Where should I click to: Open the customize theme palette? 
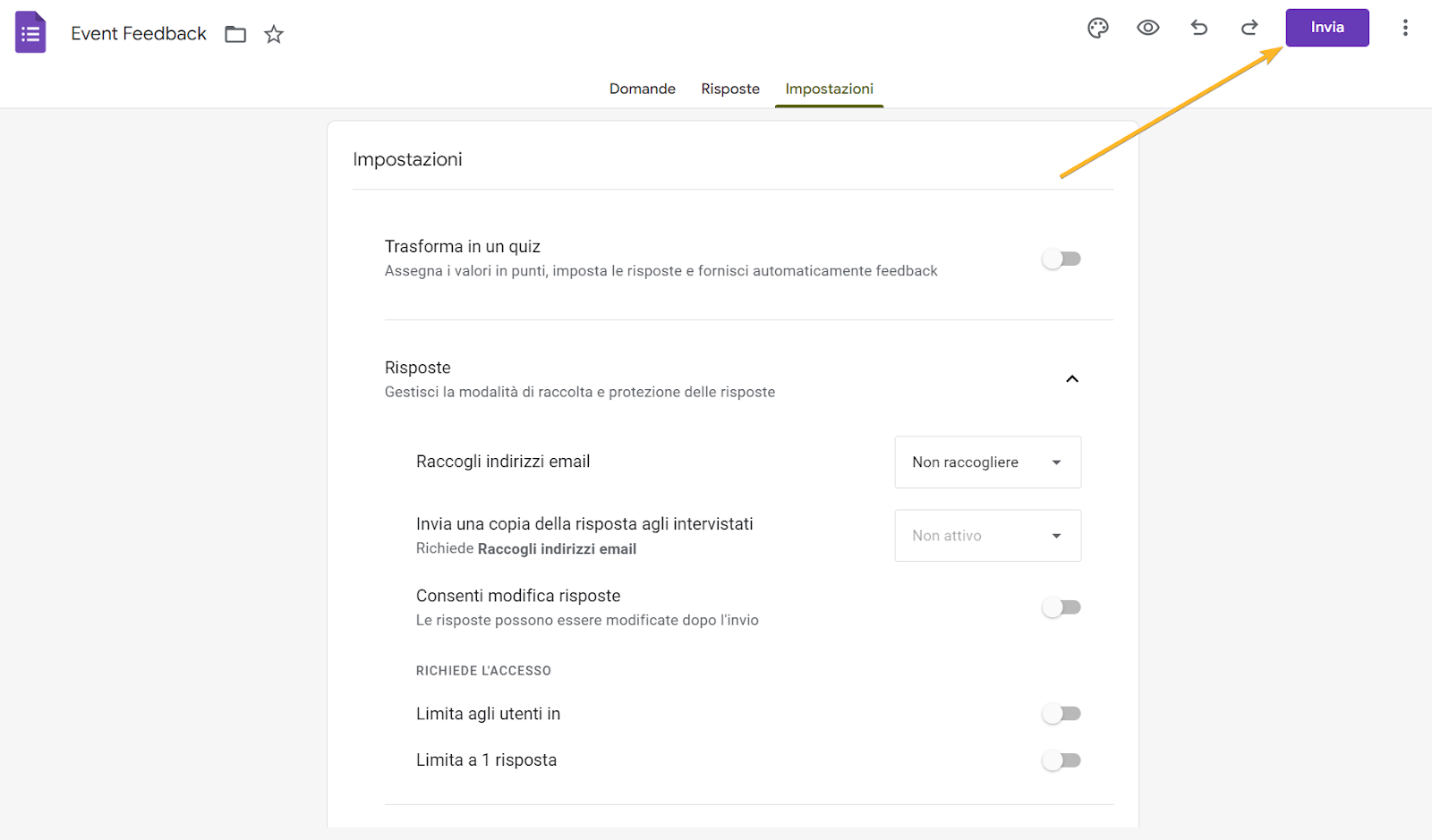click(x=1098, y=28)
